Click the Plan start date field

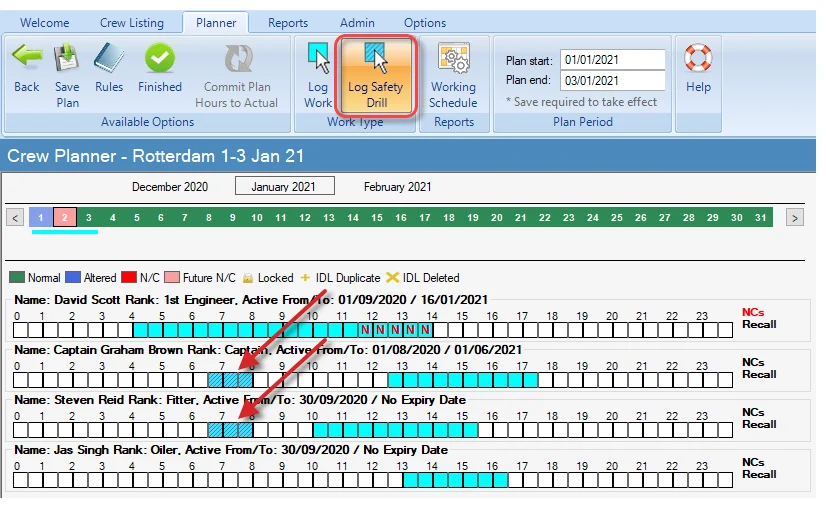[x=612, y=60]
